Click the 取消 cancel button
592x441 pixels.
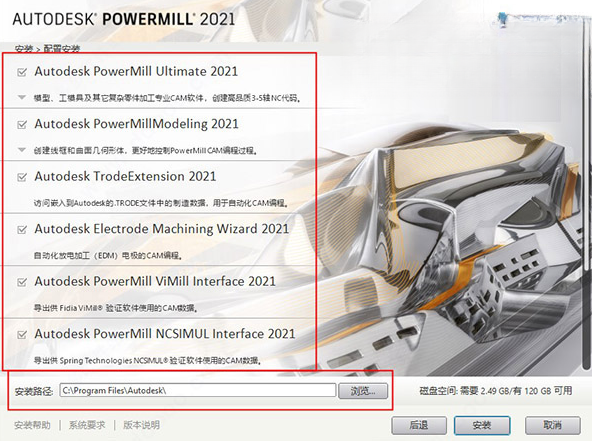[552, 425]
